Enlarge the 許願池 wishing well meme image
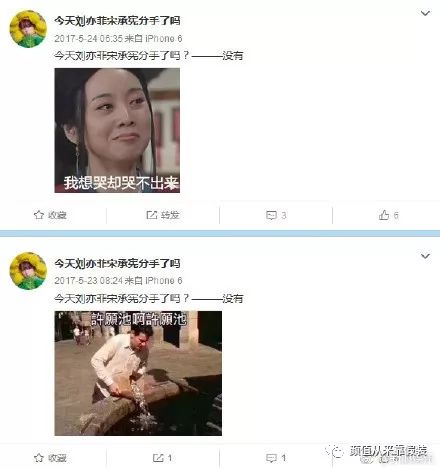440x470 pixels. pos(138,373)
